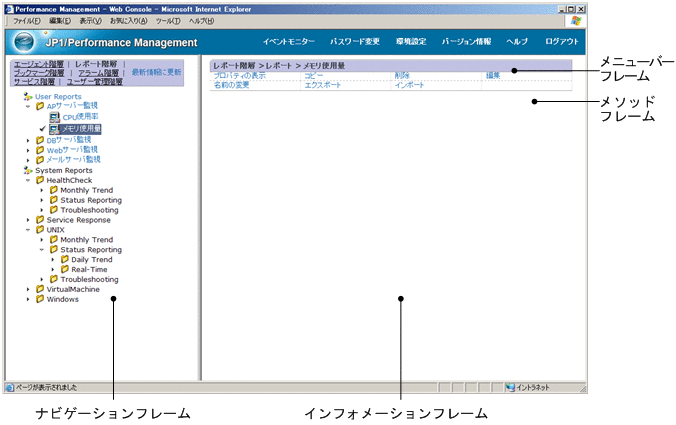
Task: Expand the DBサーバ監視 tree node
Action: coord(28,141)
